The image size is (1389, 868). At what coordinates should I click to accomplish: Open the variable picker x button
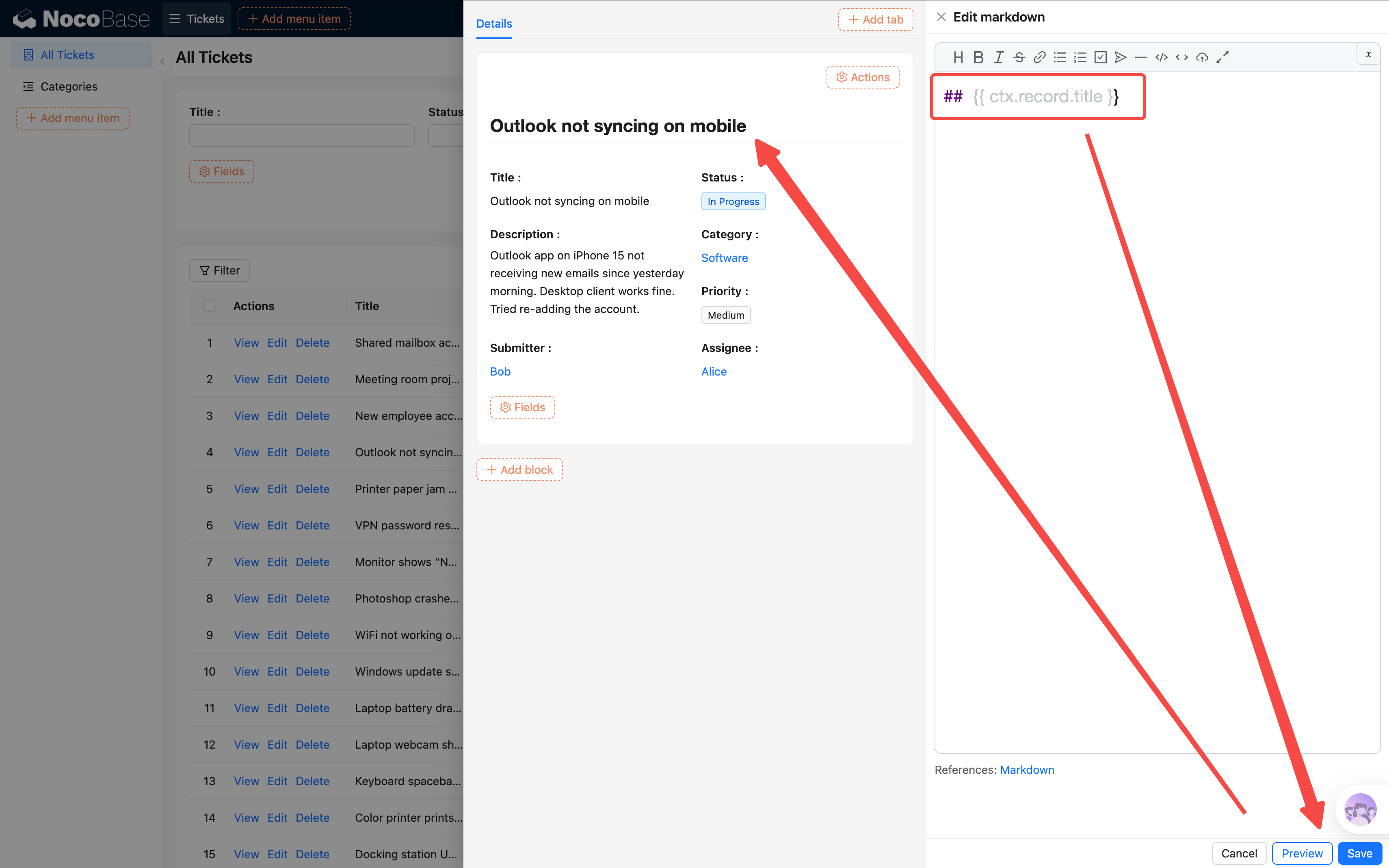coord(1368,54)
